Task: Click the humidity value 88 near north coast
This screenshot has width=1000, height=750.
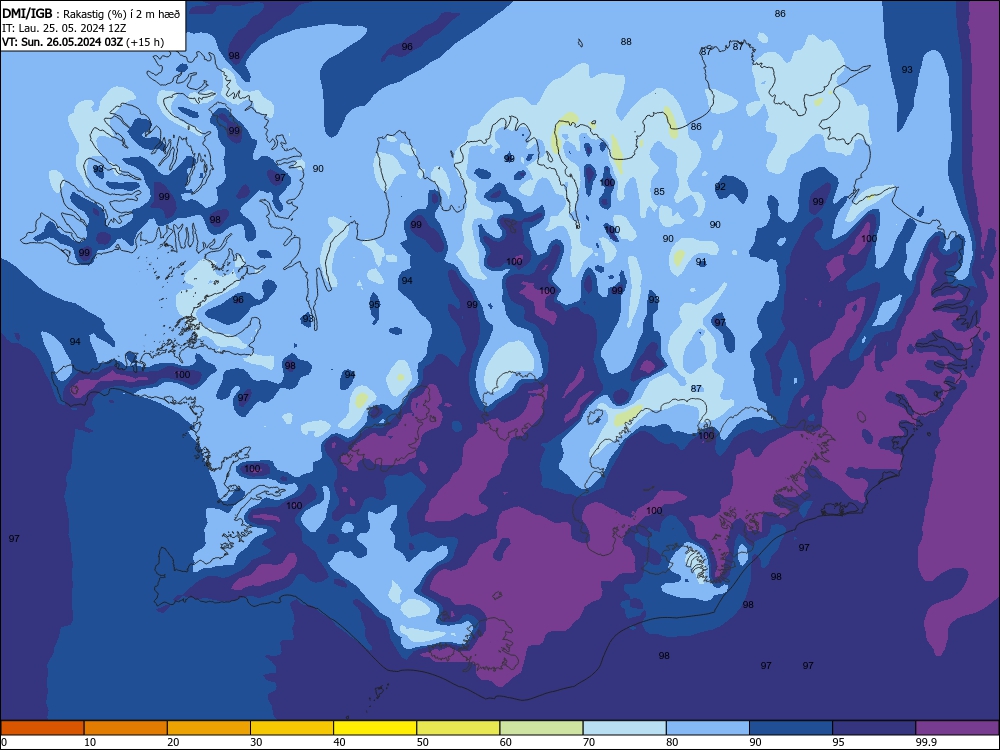Action: (626, 41)
